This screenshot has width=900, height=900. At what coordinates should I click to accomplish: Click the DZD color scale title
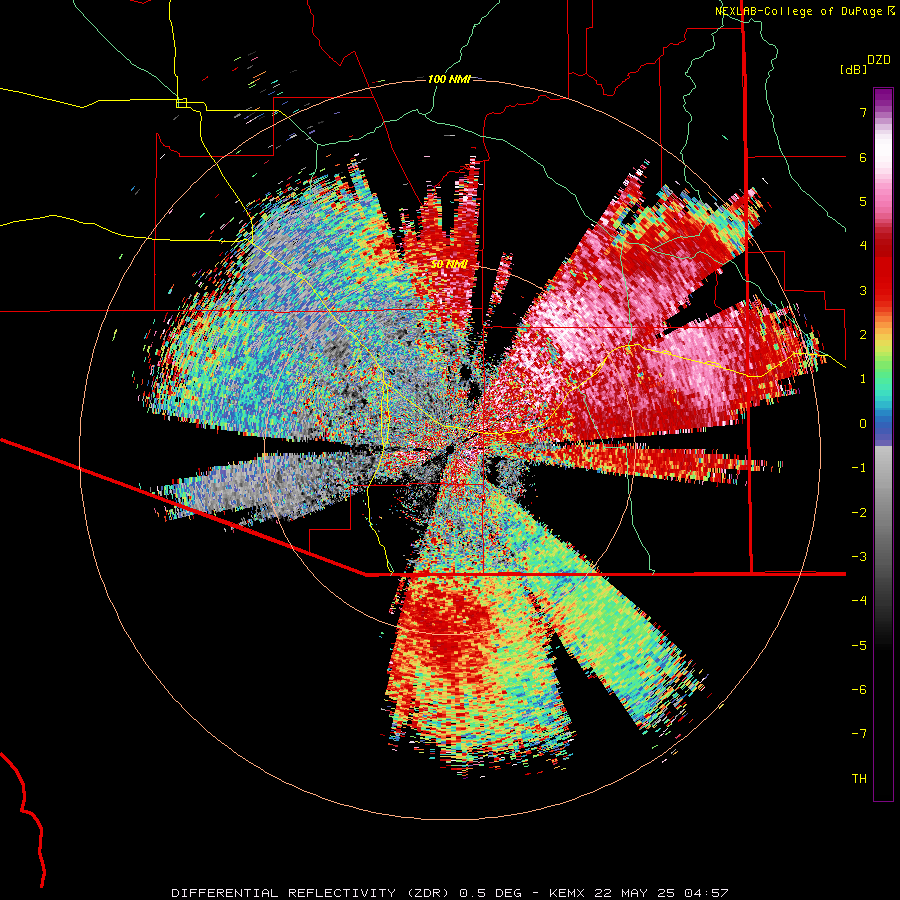[x=879, y=60]
